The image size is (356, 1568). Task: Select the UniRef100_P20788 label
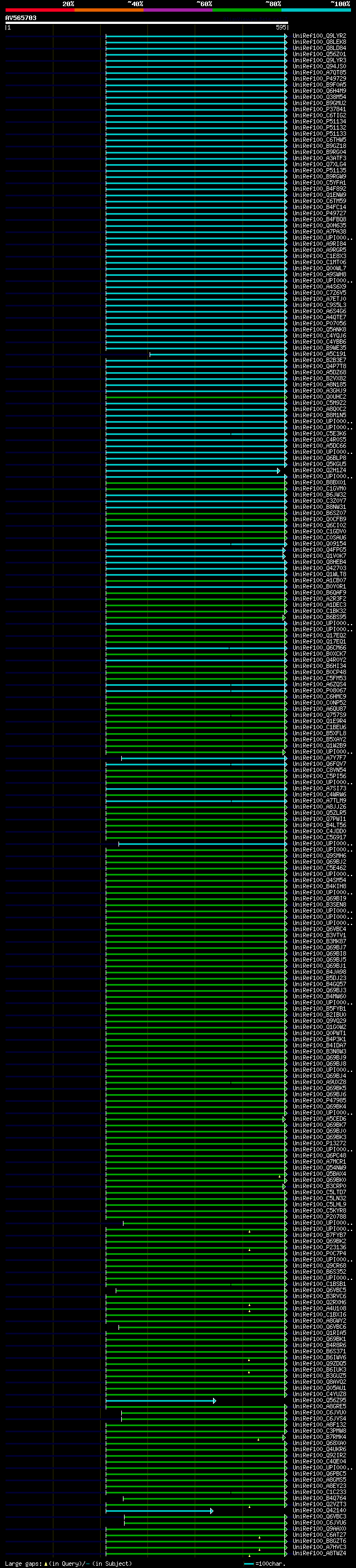[x=319, y=1218]
